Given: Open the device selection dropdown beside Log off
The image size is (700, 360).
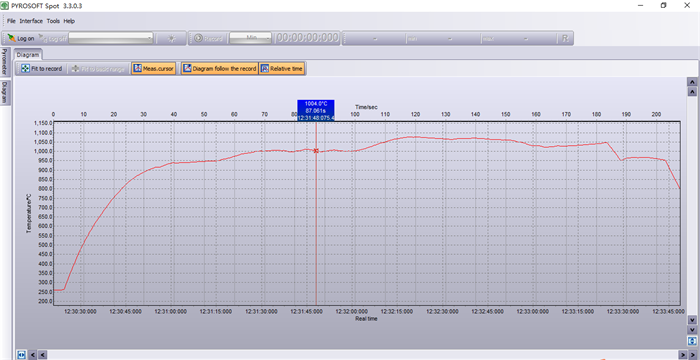Looking at the screenshot, I should (x=111, y=38).
